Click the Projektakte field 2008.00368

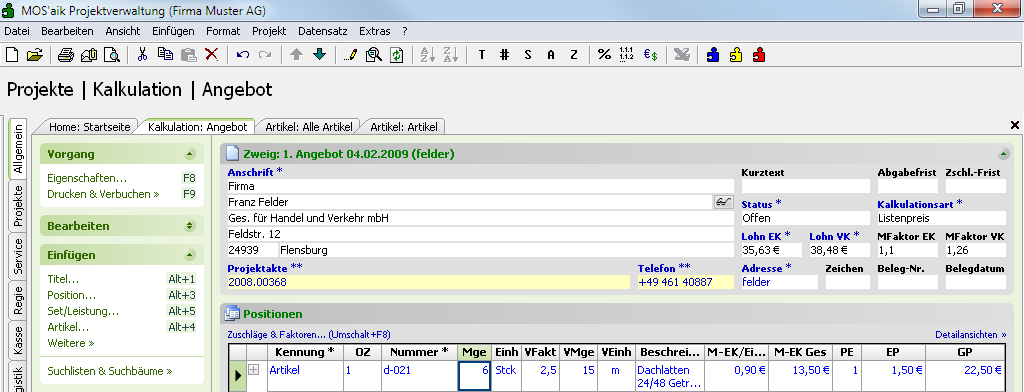pos(428,282)
